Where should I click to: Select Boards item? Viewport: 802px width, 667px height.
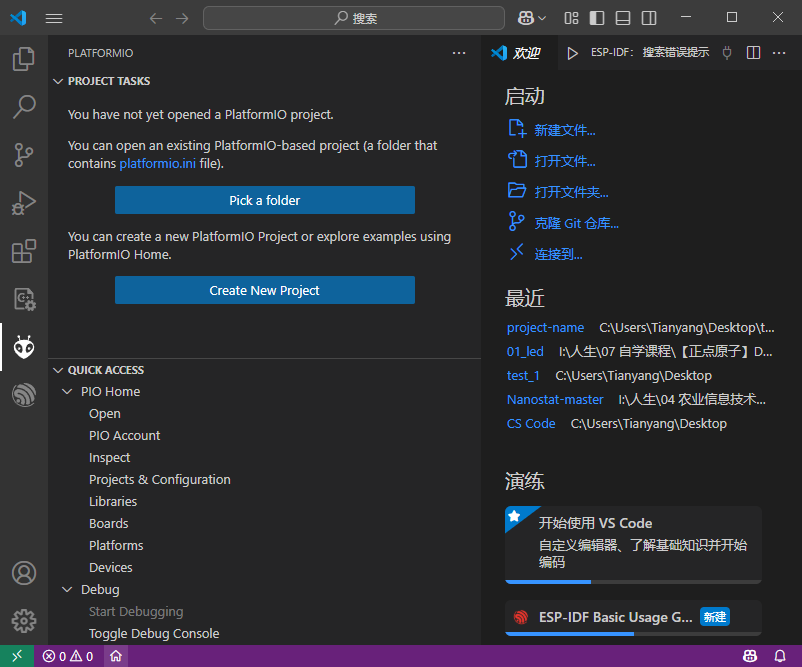coord(264,524)
